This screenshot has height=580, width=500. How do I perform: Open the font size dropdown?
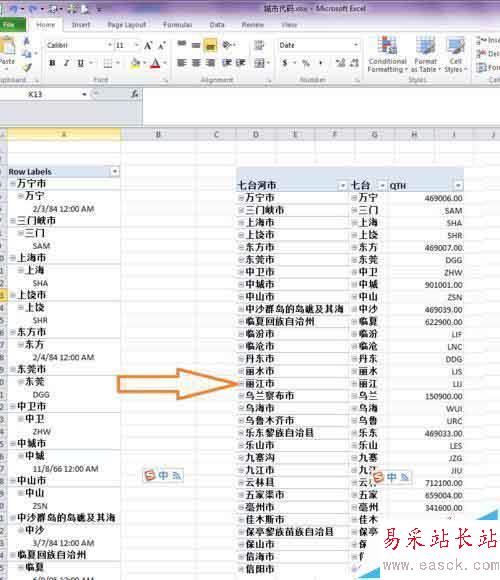click(136, 45)
